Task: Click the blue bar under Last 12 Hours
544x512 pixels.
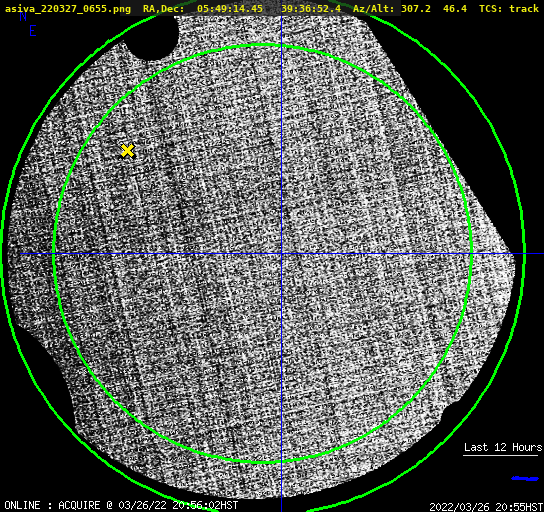Action: (525, 478)
